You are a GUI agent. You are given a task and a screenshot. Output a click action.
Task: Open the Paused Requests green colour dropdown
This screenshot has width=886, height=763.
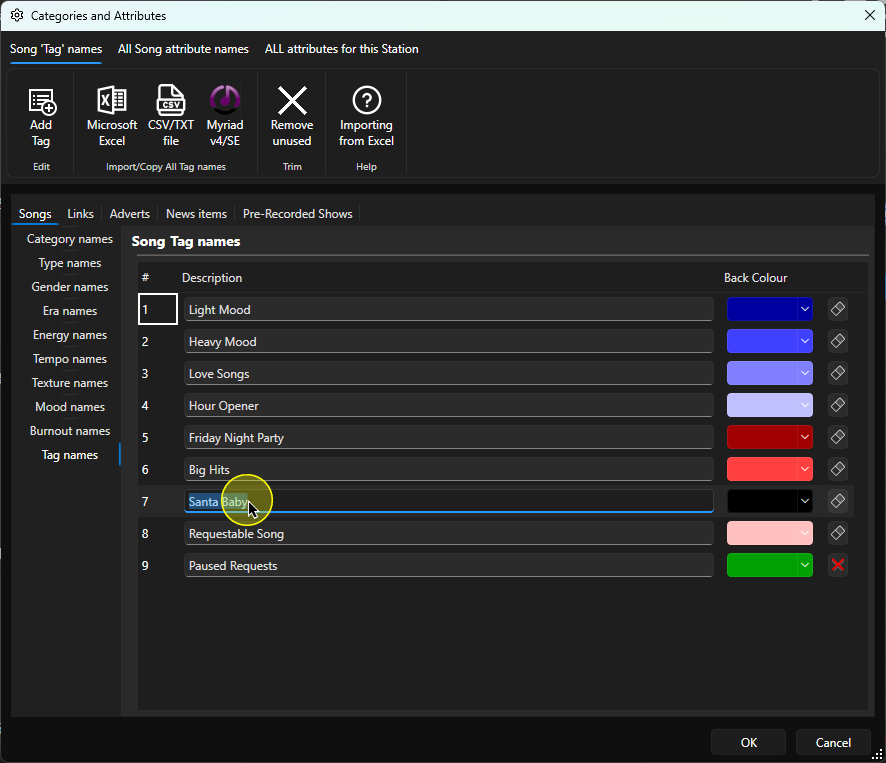[805, 565]
